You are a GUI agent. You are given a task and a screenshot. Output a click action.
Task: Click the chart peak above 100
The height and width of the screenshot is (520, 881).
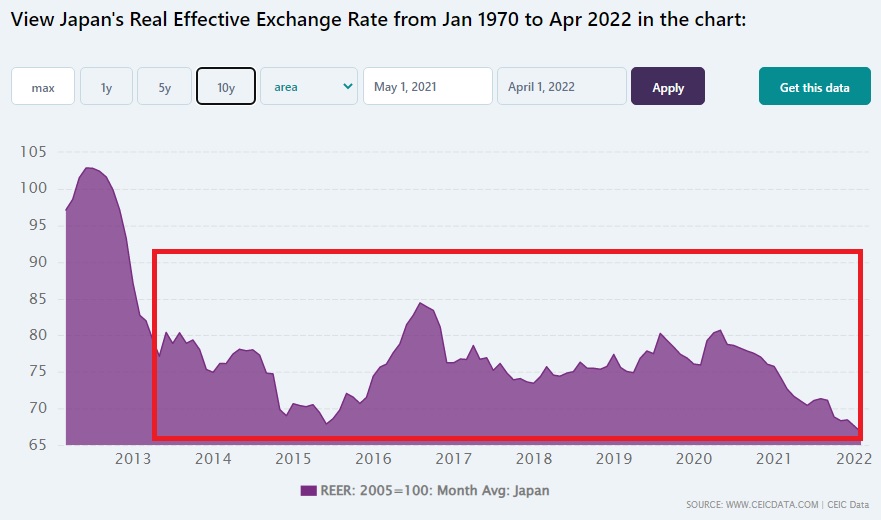87,168
